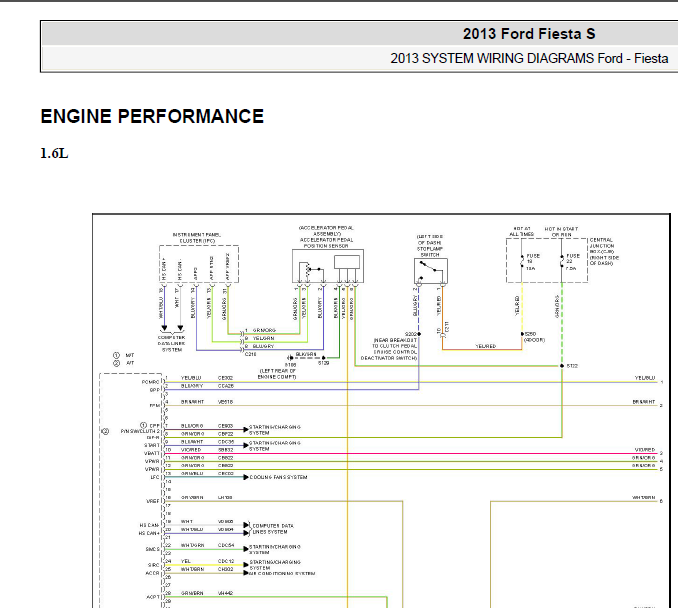Viewport: 678px width, 608px height.
Task: Click "2013 SYSTEM WIRING DIAGRAMS Ford - Fiesta" subtitle
Action: pyautogui.click(x=529, y=58)
